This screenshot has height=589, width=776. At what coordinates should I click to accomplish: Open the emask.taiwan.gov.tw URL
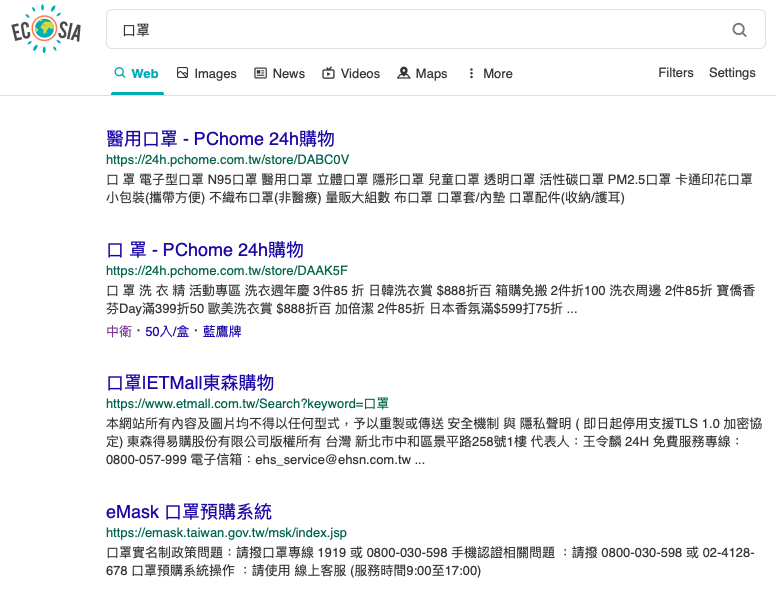point(226,533)
